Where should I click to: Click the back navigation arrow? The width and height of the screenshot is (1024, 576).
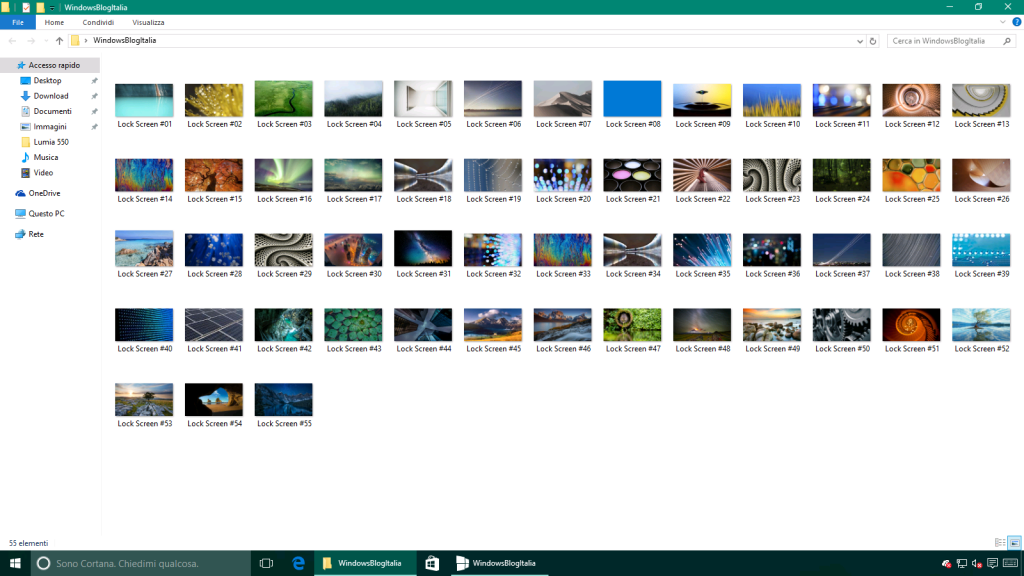pyautogui.click(x=12, y=41)
